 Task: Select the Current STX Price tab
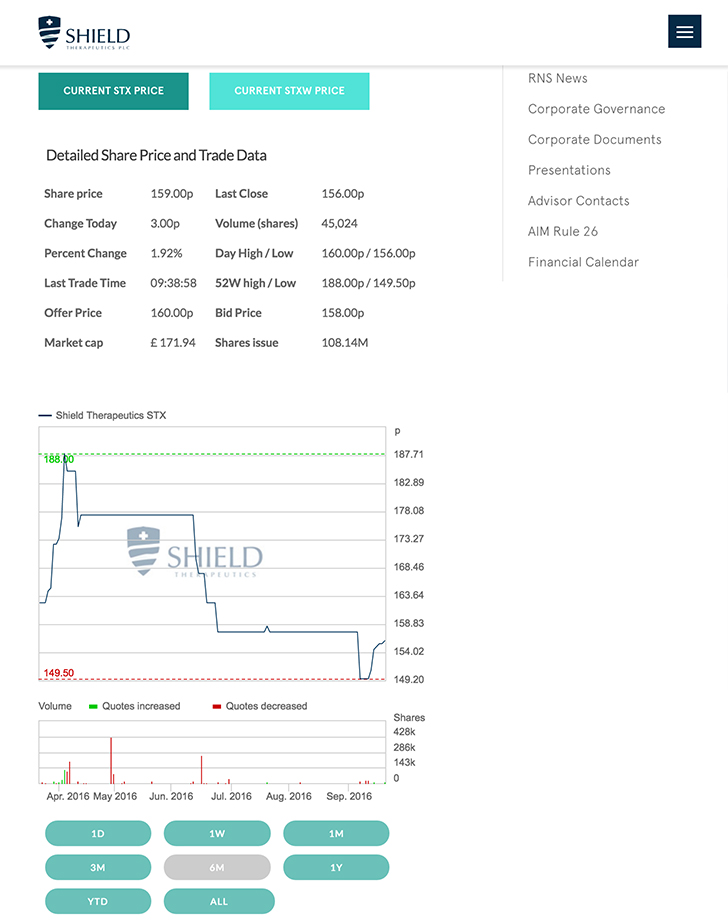point(113,91)
